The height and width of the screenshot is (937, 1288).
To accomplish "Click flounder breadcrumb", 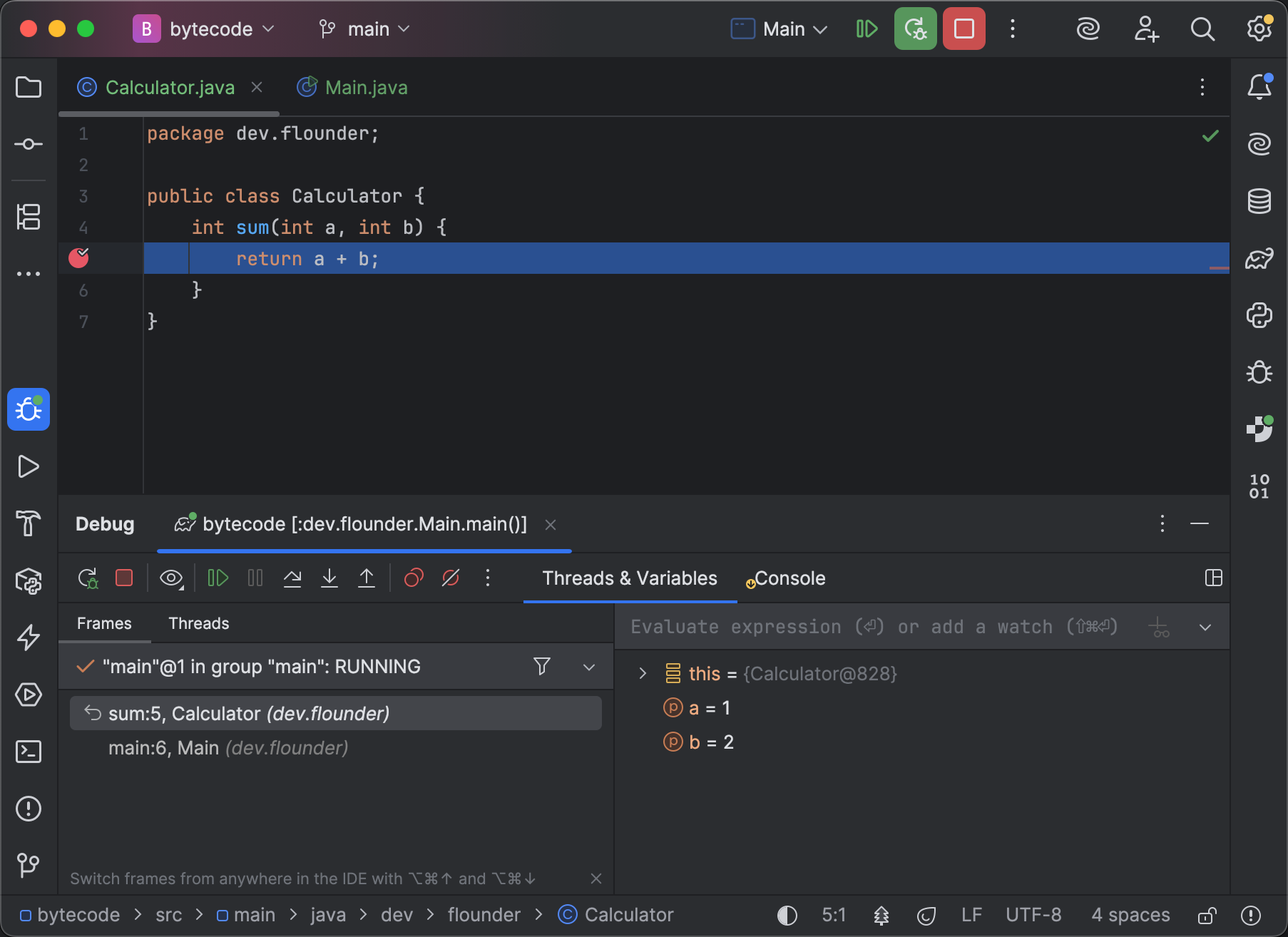I will coord(484,915).
